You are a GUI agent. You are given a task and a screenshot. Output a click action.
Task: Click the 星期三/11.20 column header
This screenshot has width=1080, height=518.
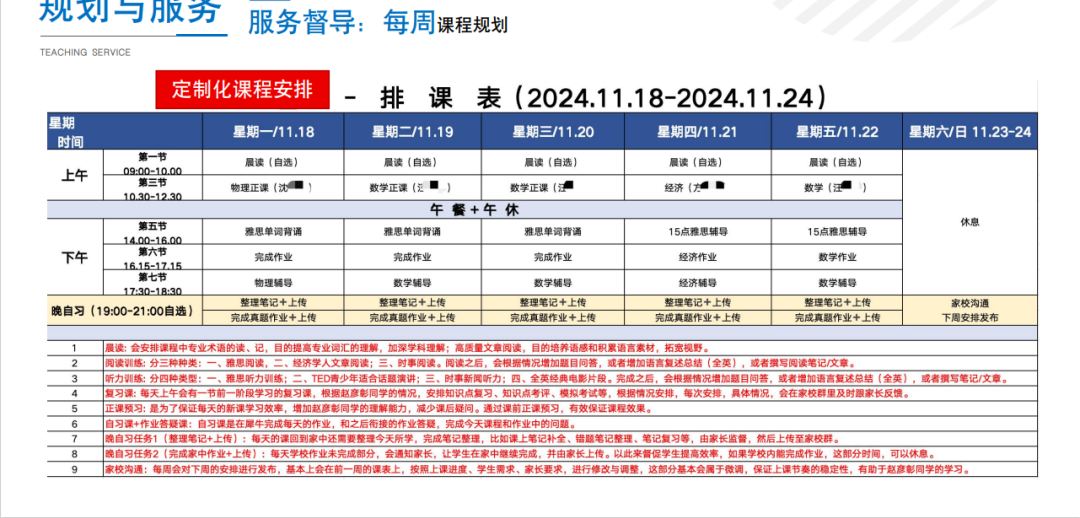point(553,132)
